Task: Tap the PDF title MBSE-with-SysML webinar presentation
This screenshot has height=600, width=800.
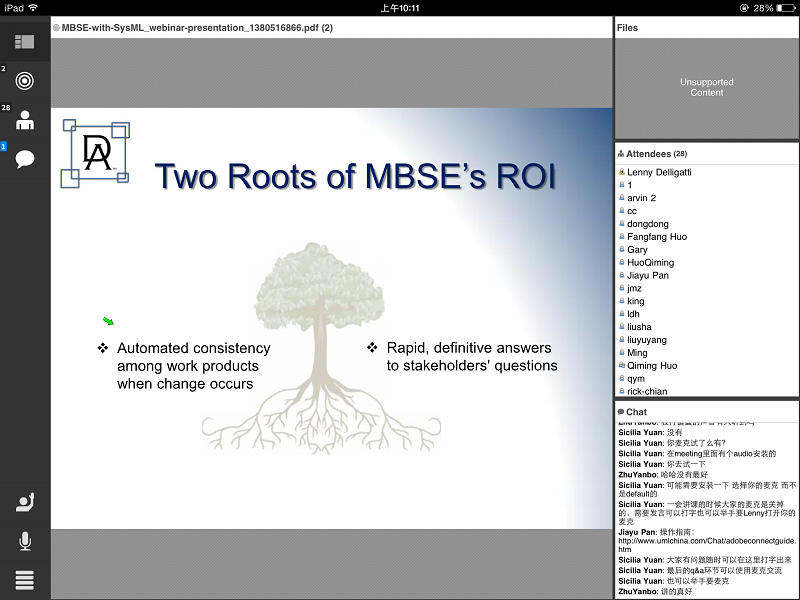Action: (x=197, y=28)
